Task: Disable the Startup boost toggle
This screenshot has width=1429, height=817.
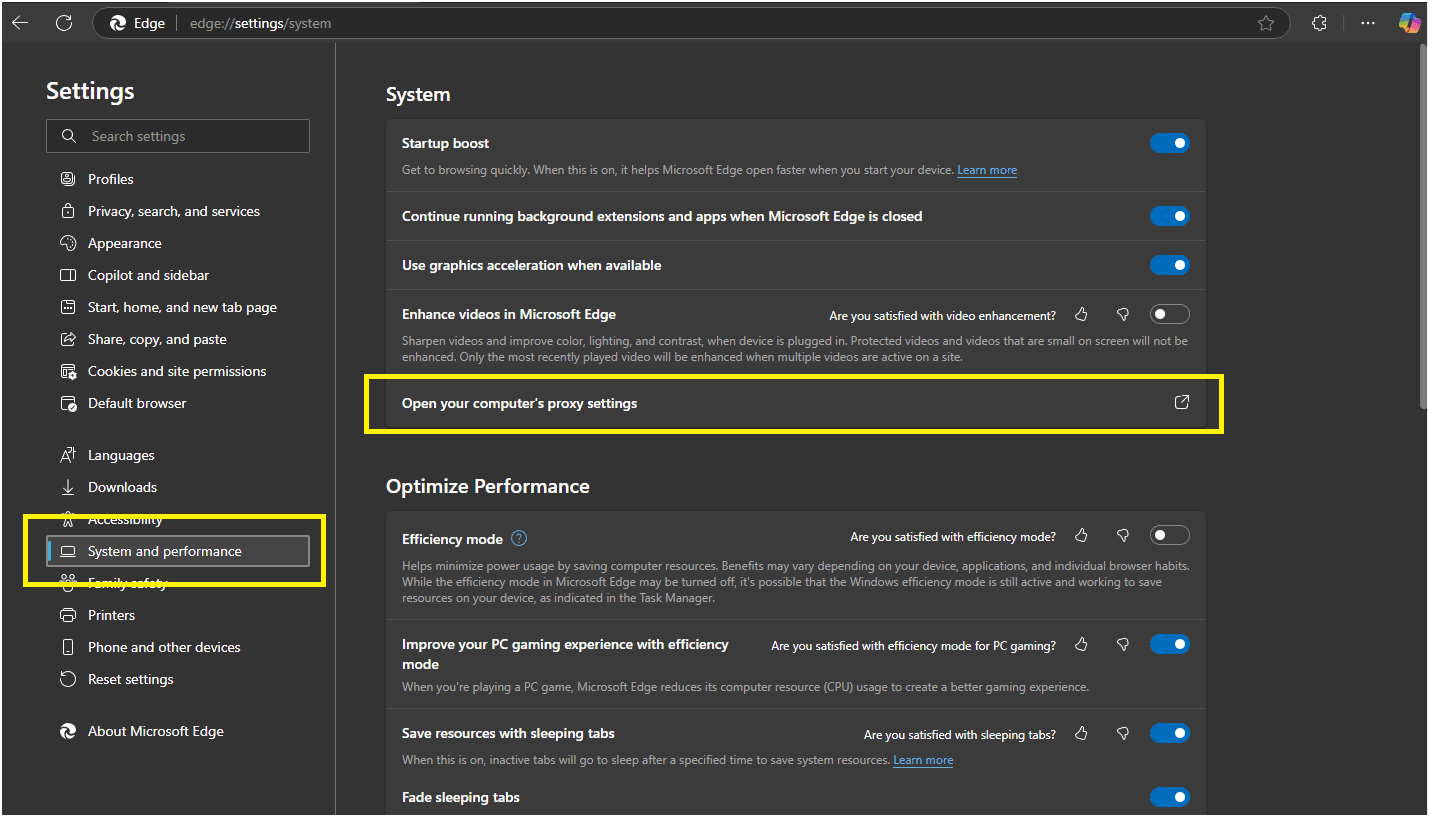Action: [1170, 143]
